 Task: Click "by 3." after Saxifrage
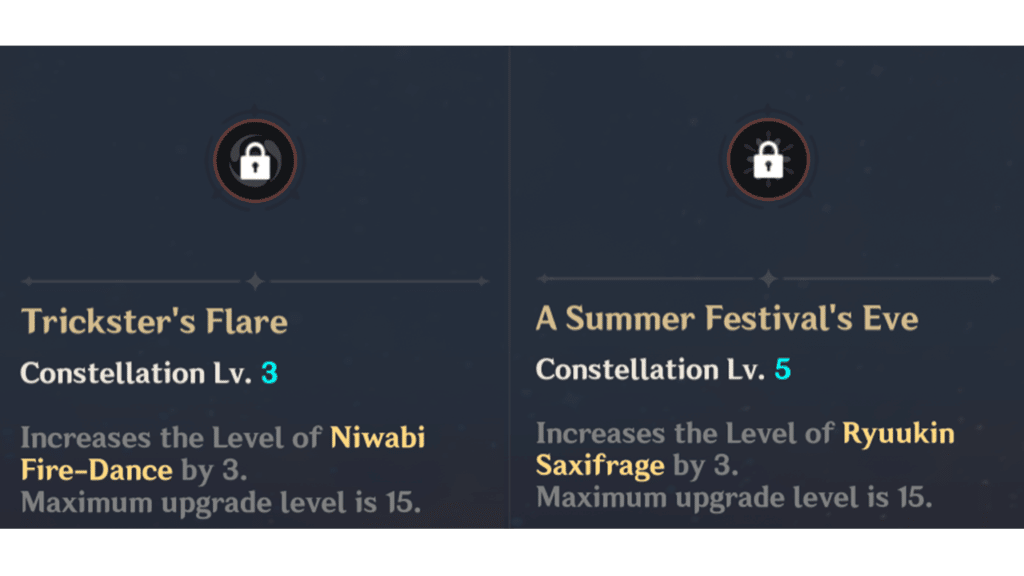706,466
